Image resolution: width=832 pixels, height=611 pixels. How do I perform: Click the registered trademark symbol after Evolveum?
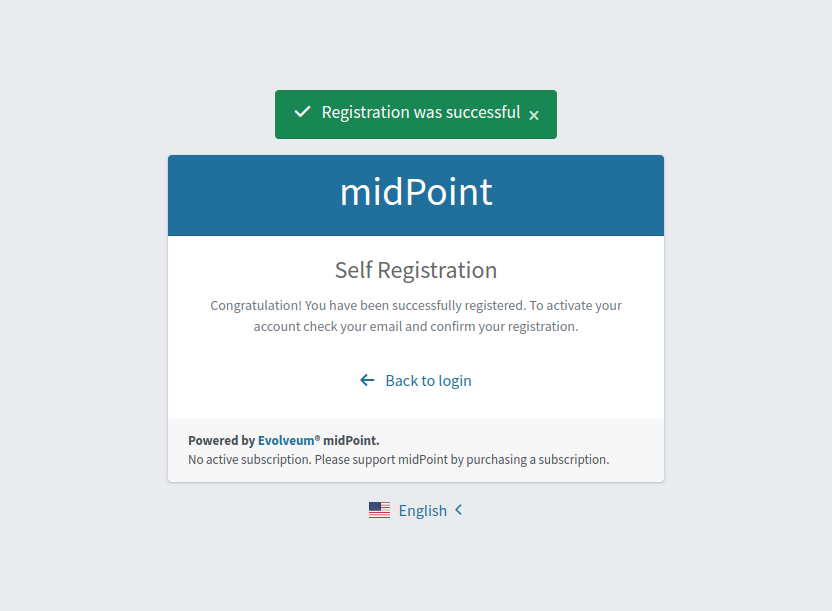pyautogui.click(x=317, y=438)
